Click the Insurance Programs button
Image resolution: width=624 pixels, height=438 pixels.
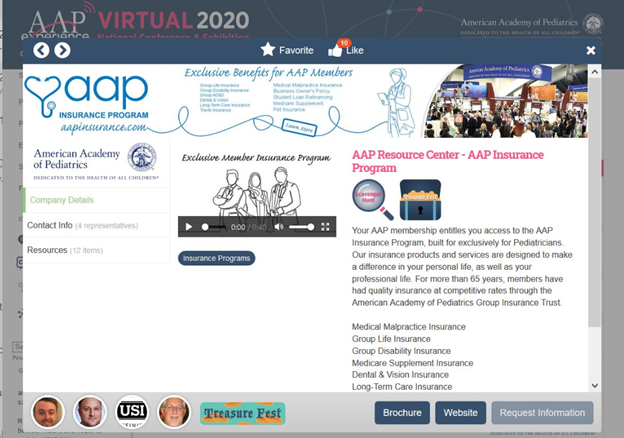click(216, 258)
